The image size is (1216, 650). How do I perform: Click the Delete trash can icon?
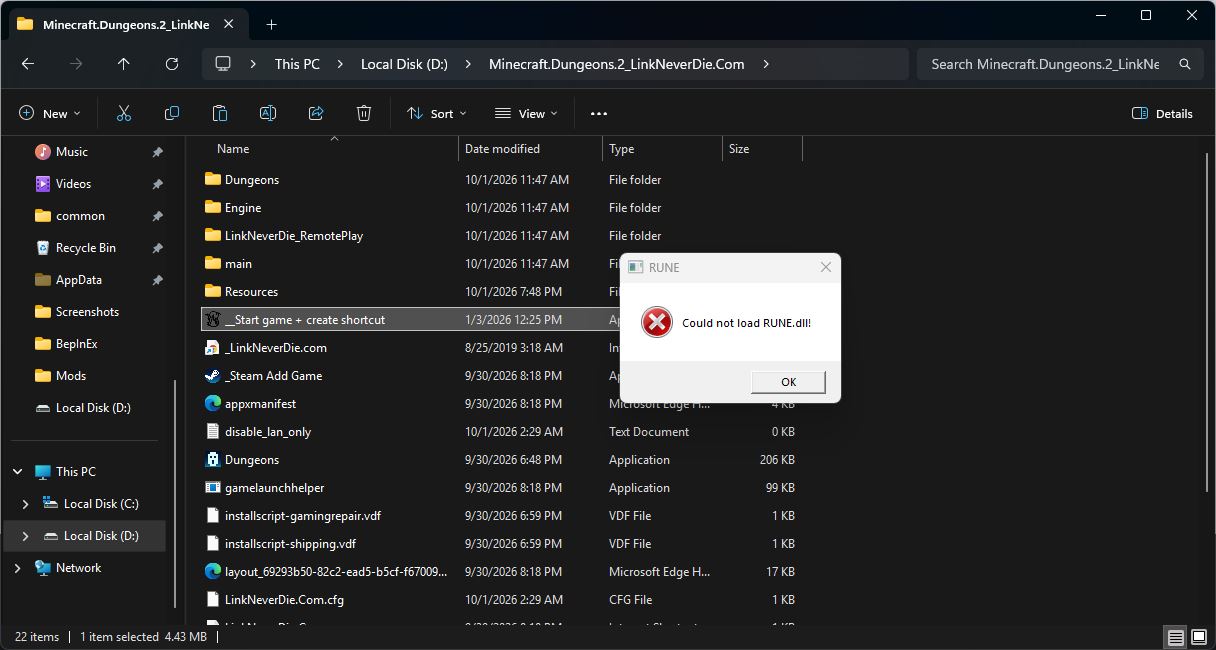coord(364,114)
